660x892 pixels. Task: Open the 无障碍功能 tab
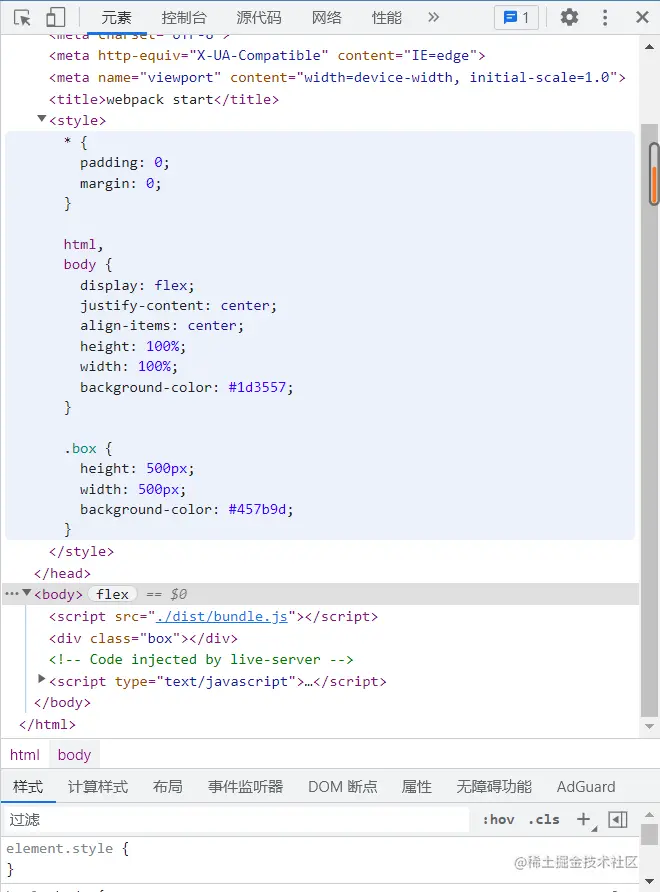tap(494, 787)
